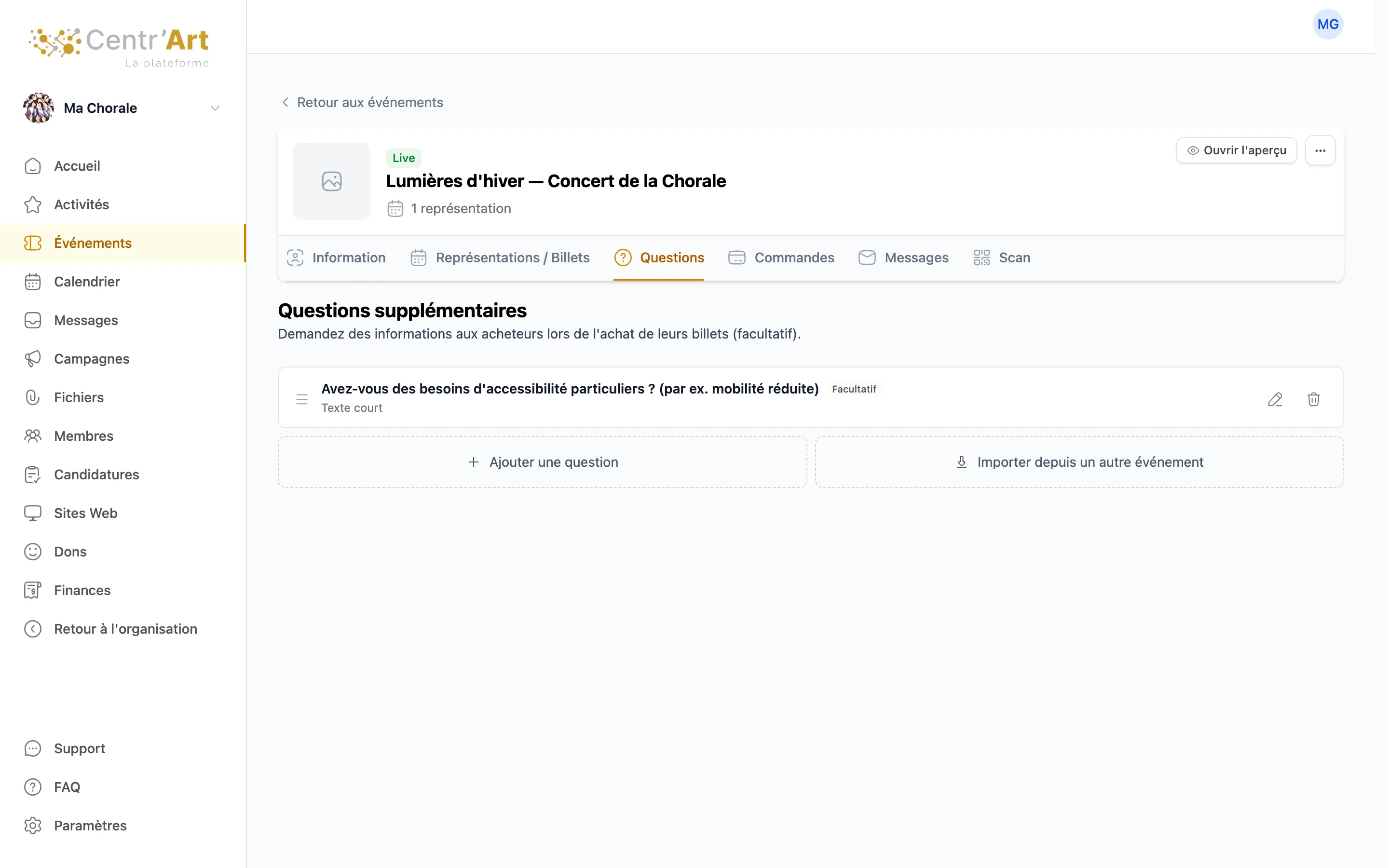Click the accessibility question title text

click(x=570, y=389)
